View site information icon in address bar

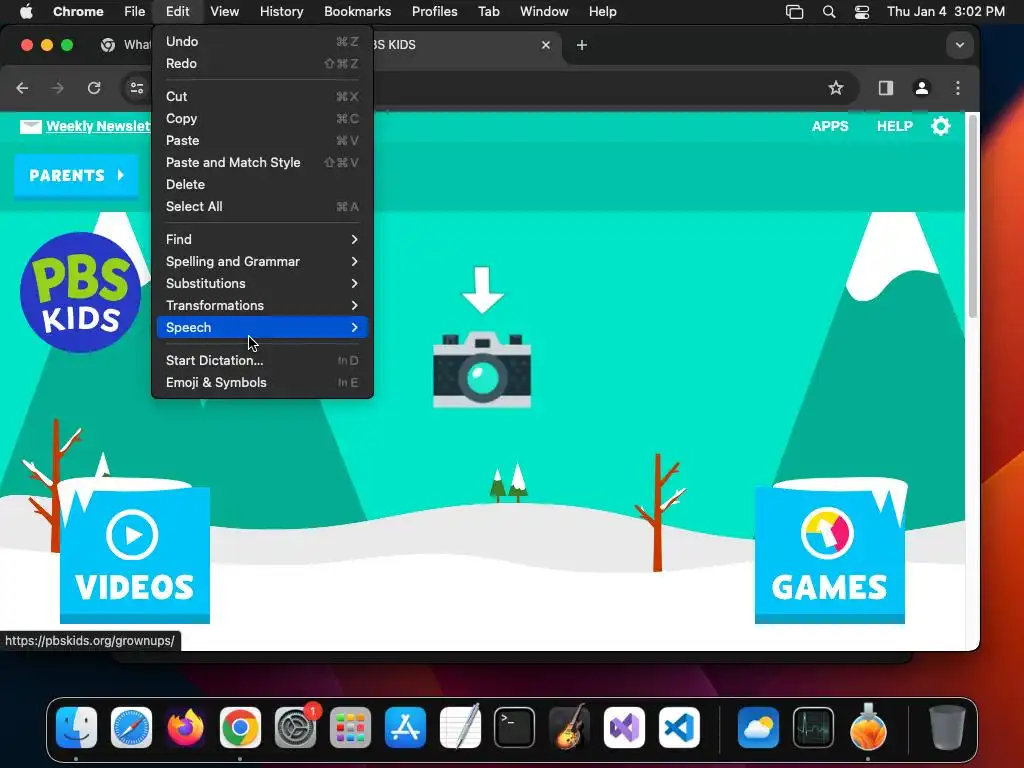pos(136,88)
